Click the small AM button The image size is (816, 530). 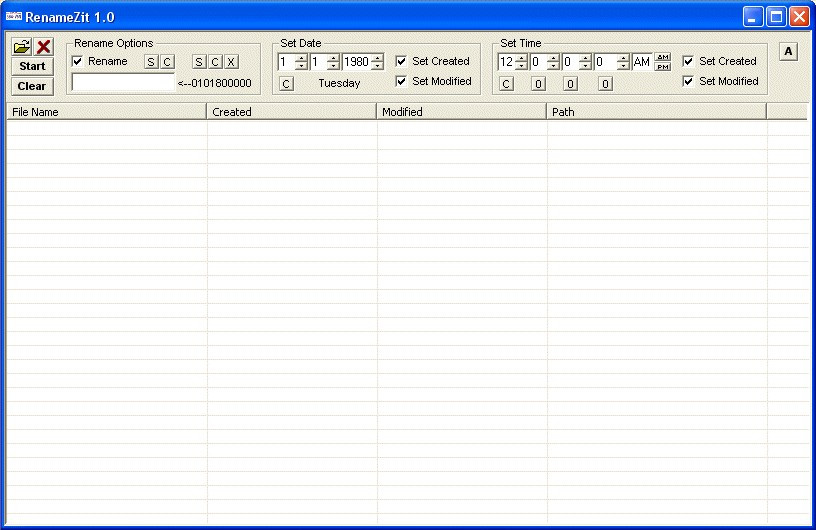[662, 57]
